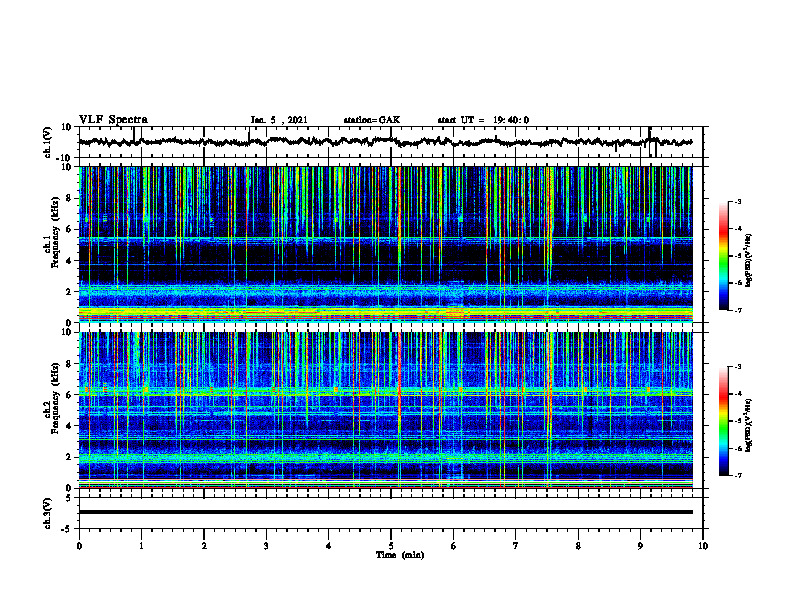Click the "6" tick on Time axis
This screenshot has height=612, width=792.
point(453,546)
